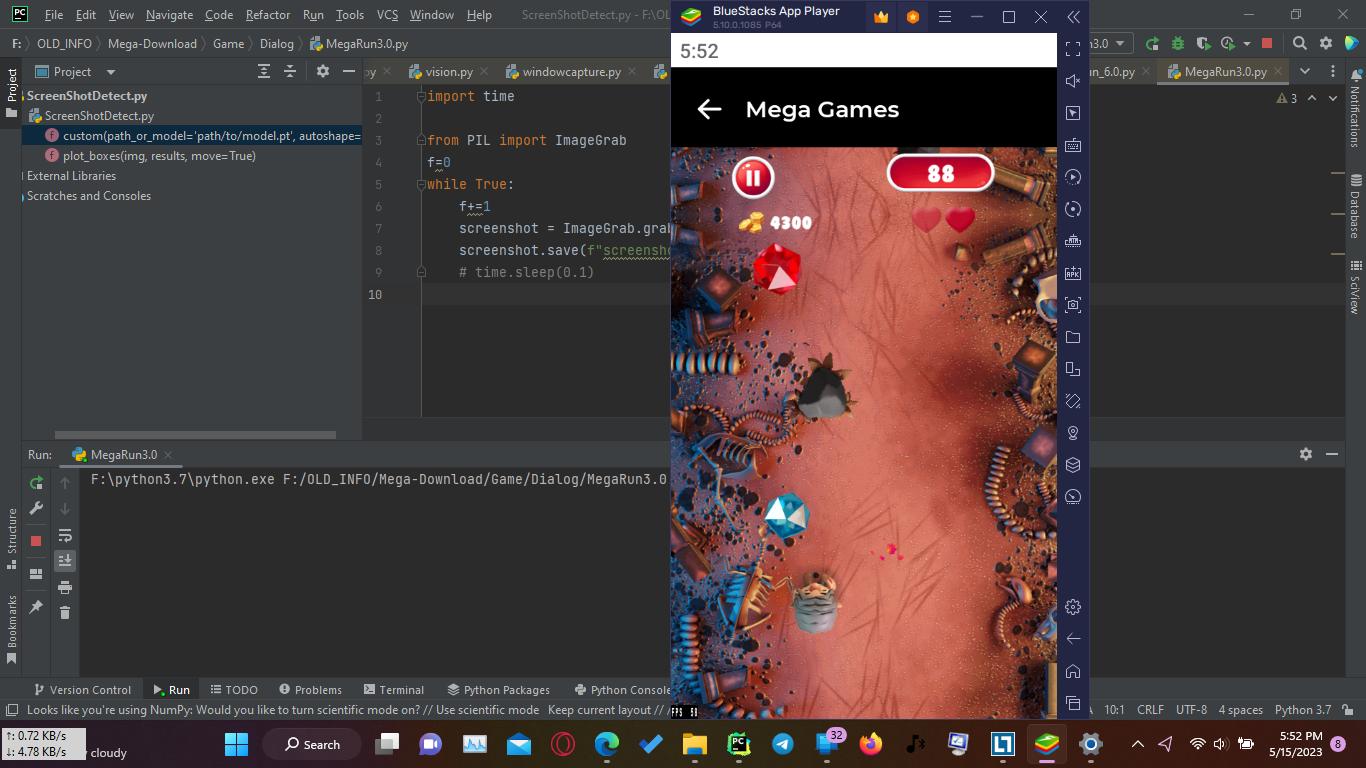
Task: Expand all in the Project panel
Action: [264, 71]
